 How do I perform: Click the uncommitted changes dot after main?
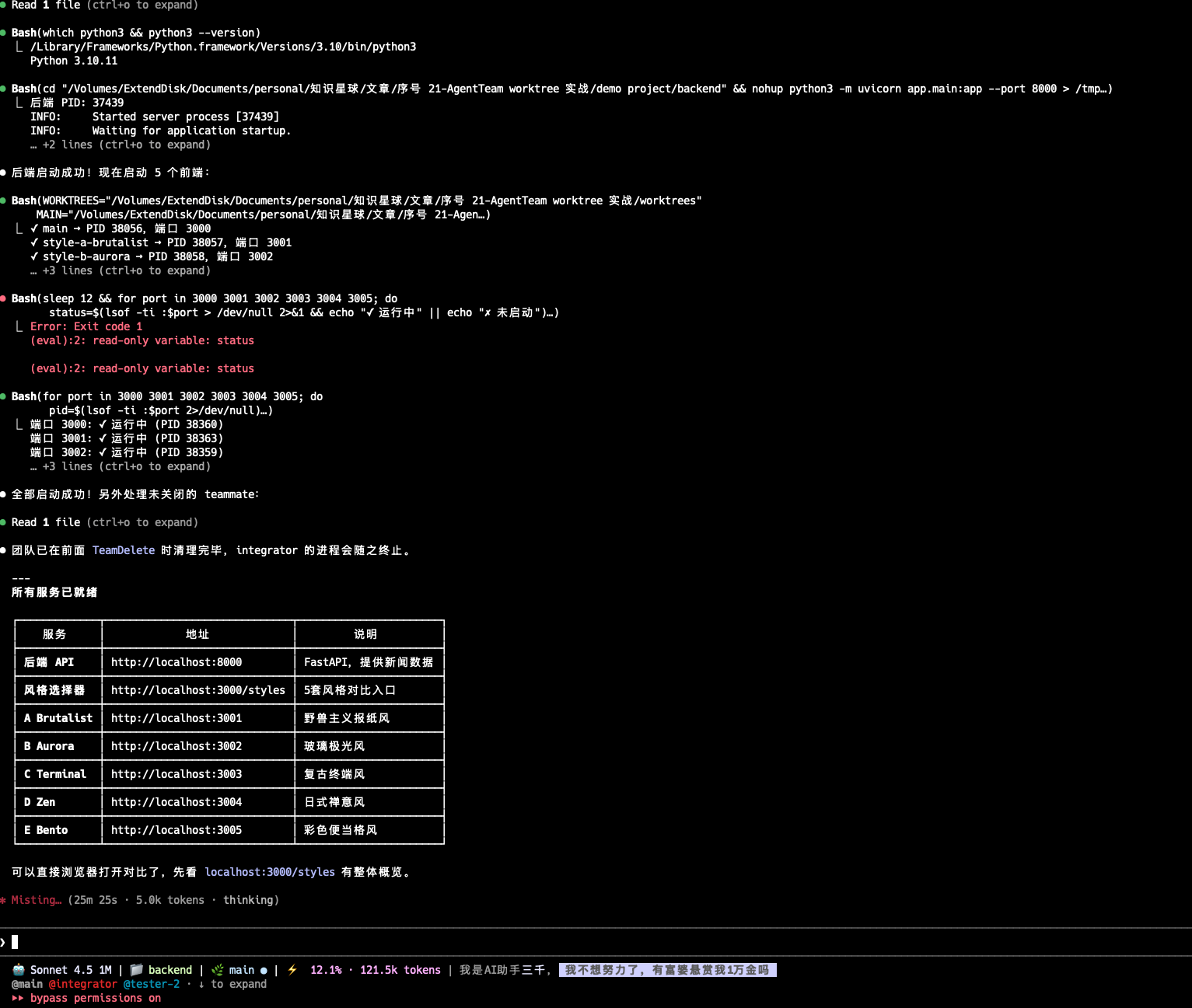(264, 971)
